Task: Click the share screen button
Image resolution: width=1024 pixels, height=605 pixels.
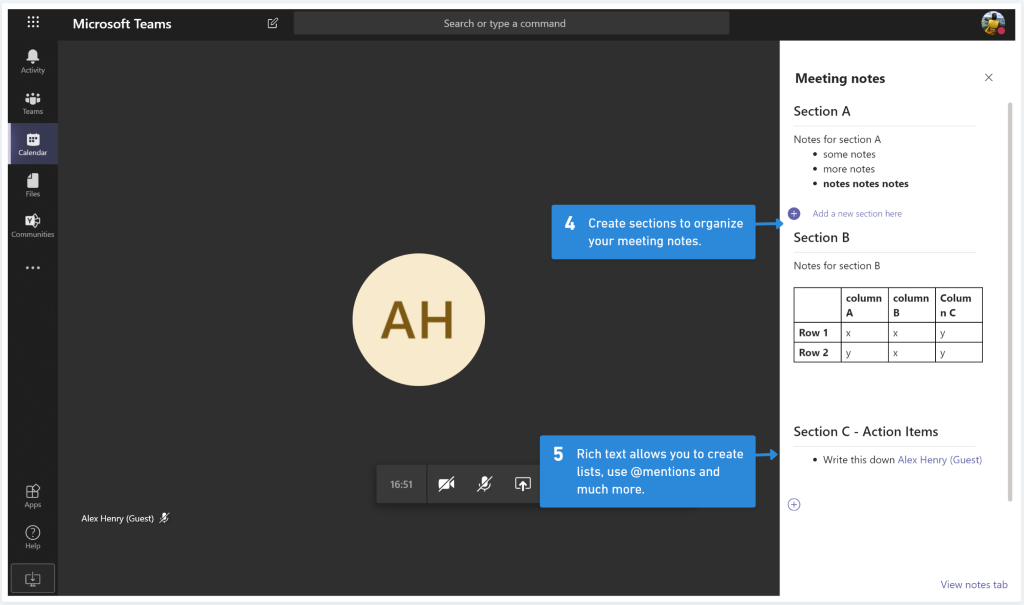Action: tap(522, 484)
